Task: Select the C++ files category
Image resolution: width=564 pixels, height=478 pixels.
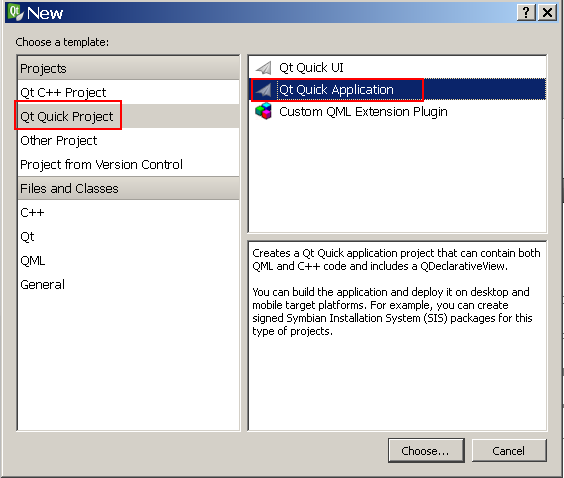Action: pyautogui.click(x=128, y=212)
